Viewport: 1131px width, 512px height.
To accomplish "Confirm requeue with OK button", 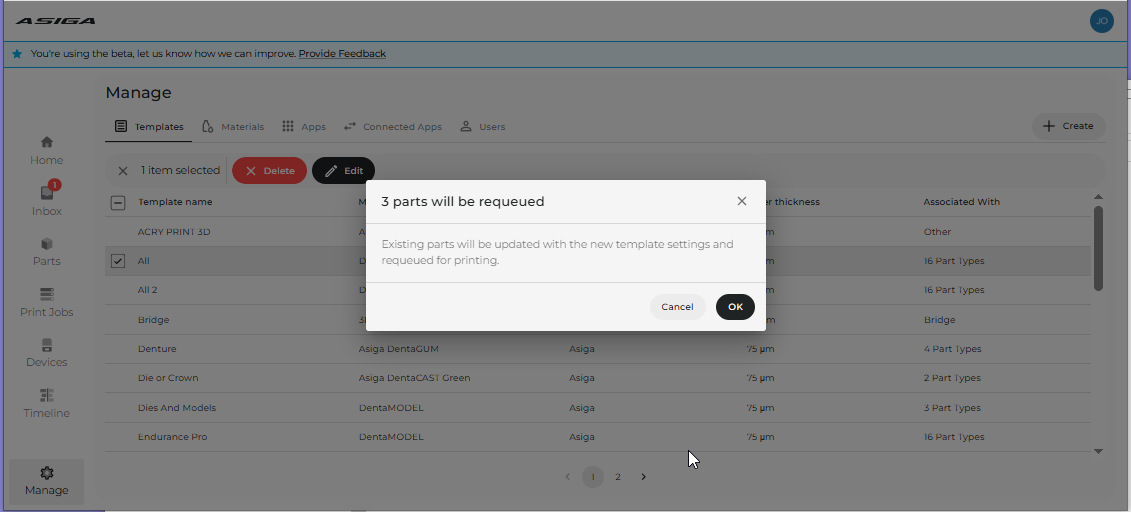I will click(735, 306).
